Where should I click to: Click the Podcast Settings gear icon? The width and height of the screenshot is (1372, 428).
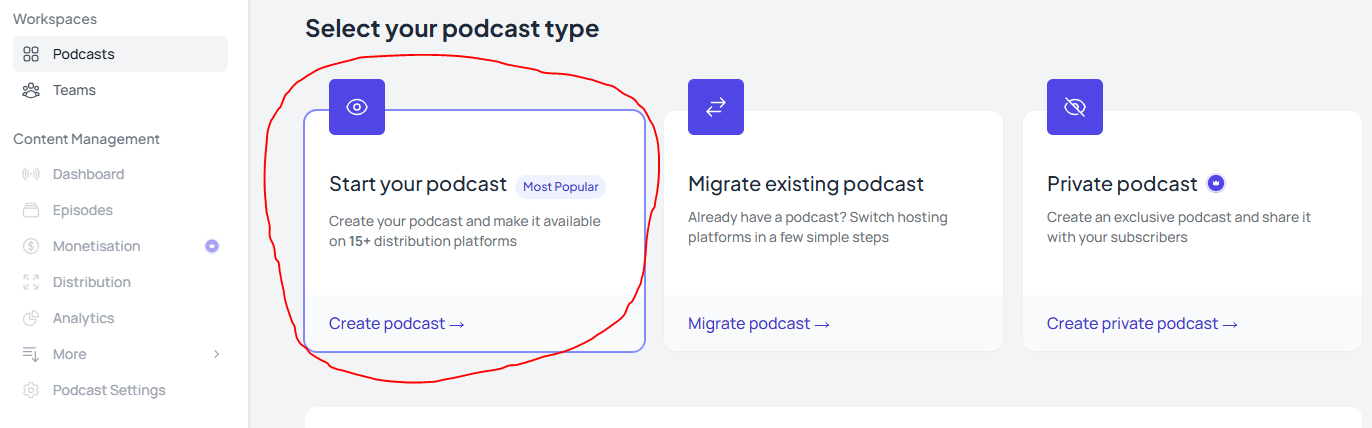click(31, 390)
